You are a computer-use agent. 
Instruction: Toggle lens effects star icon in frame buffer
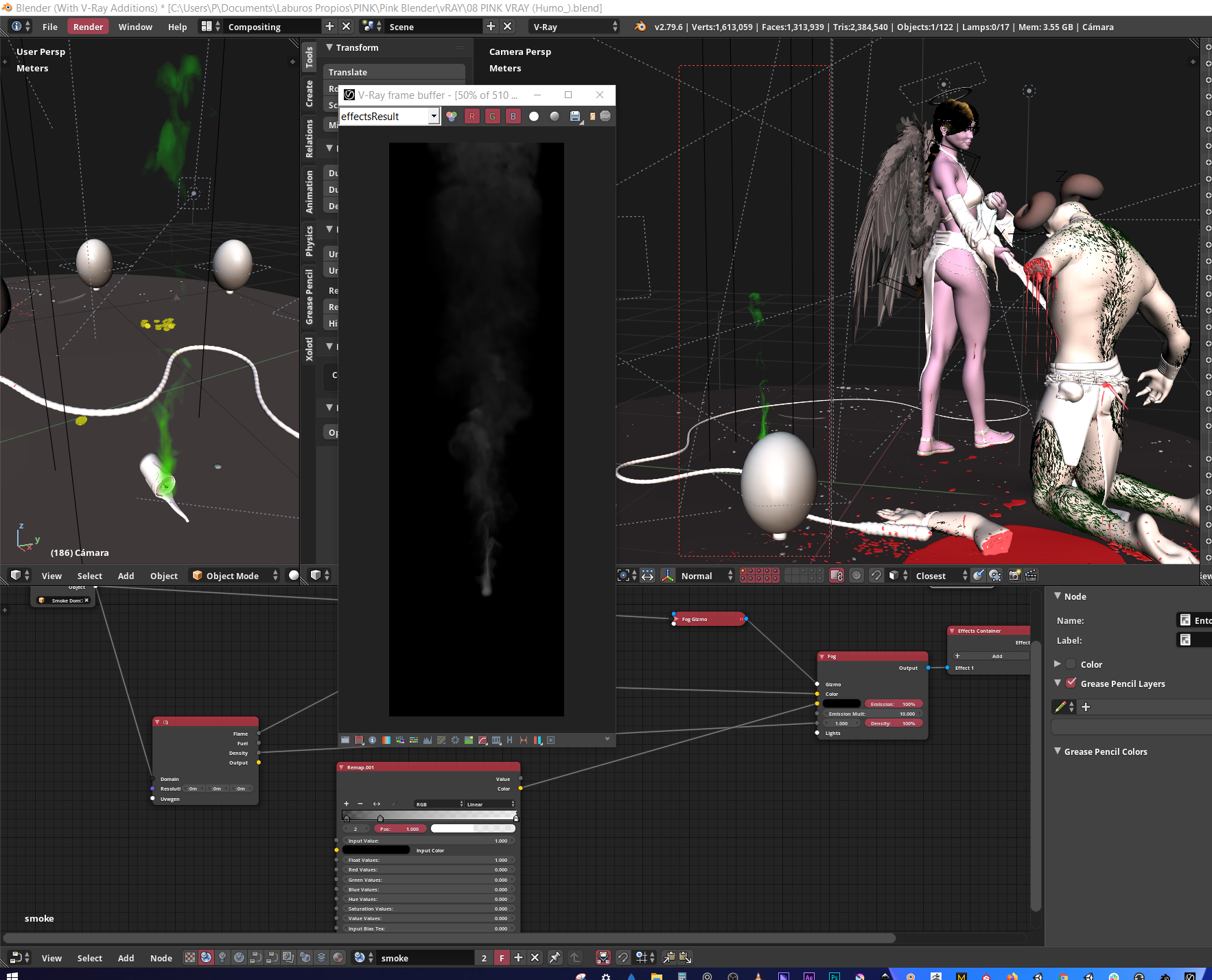[551, 740]
